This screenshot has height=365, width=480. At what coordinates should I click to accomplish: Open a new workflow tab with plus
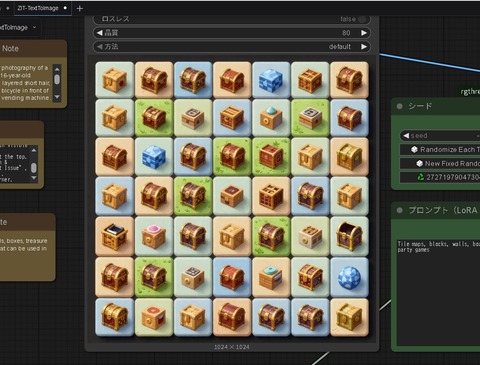pos(79,8)
